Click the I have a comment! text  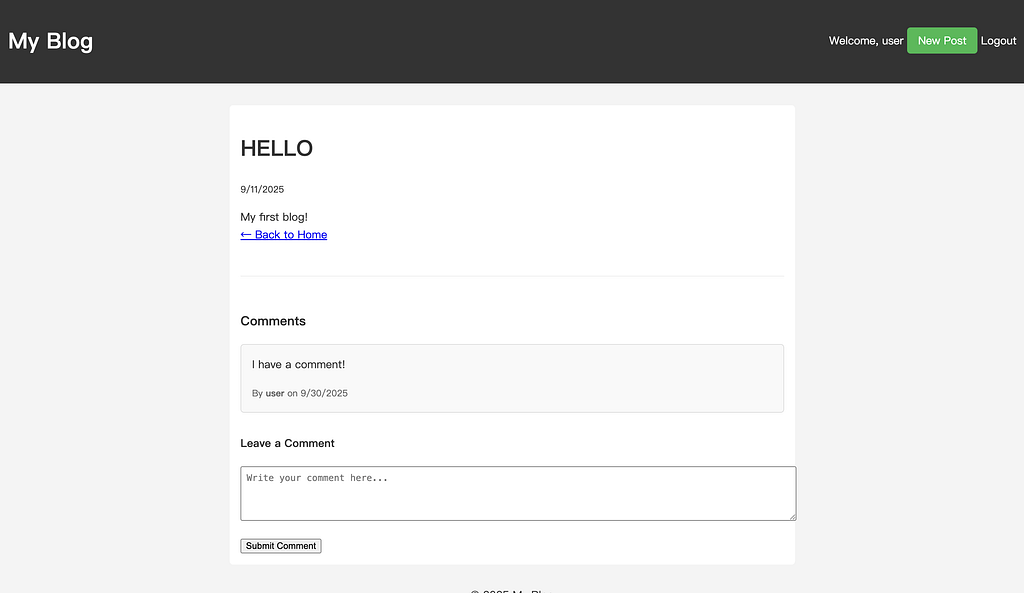point(298,364)
